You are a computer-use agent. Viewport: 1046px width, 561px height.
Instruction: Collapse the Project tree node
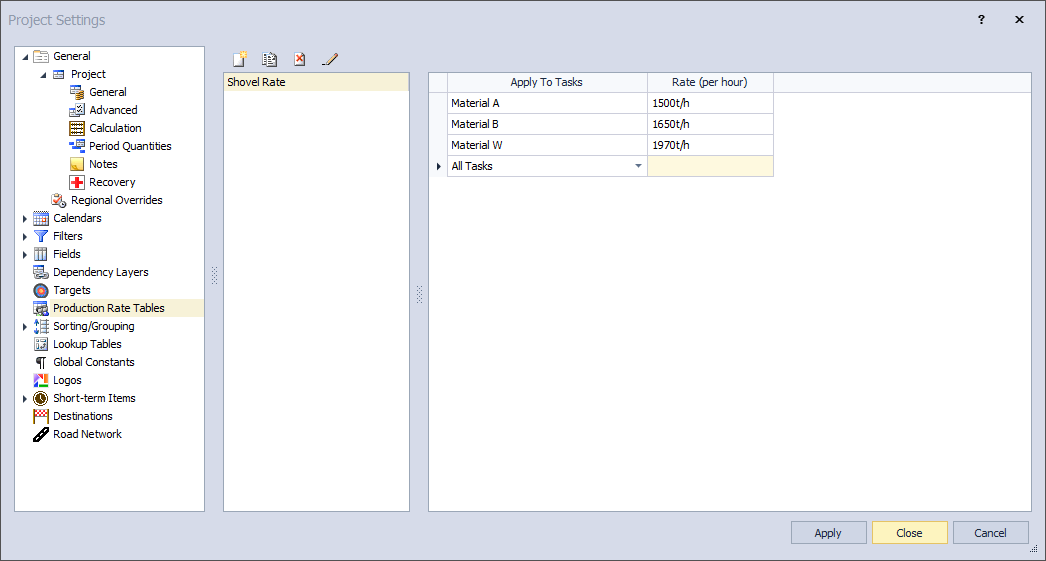point(43,74)
